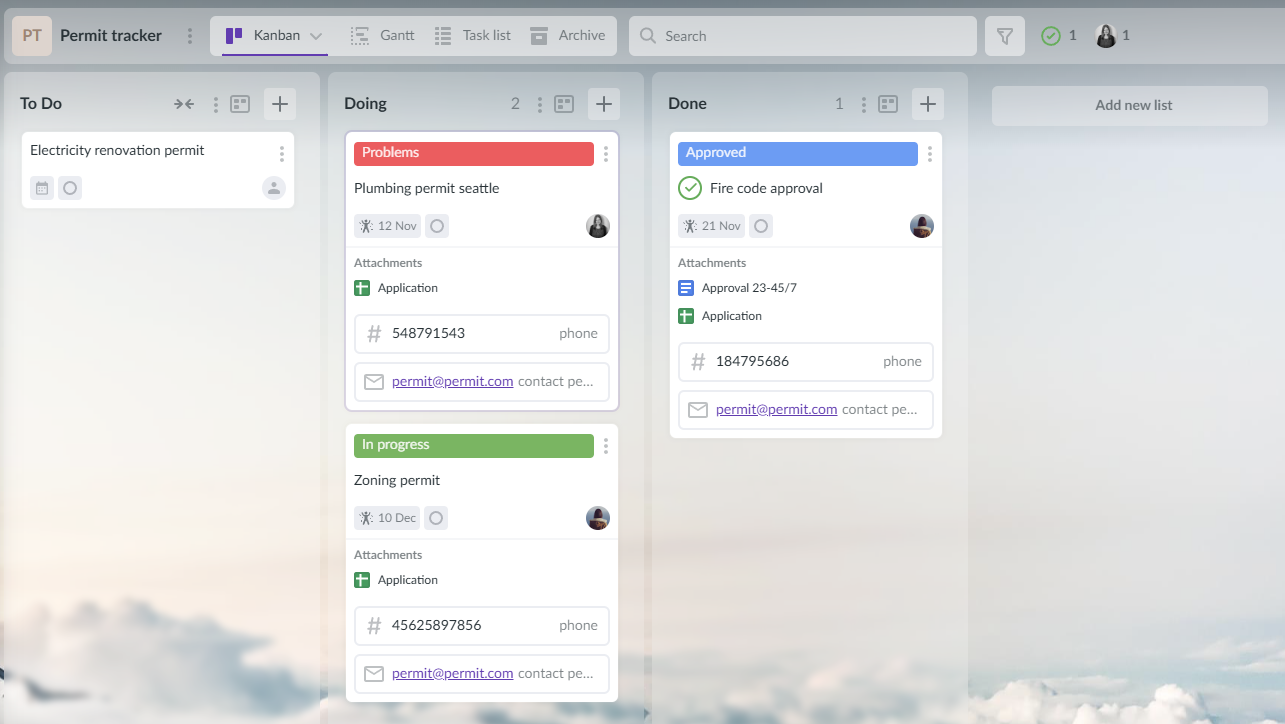
Task: Switch to the Task list tab
Action: click(x=473, y=36)
